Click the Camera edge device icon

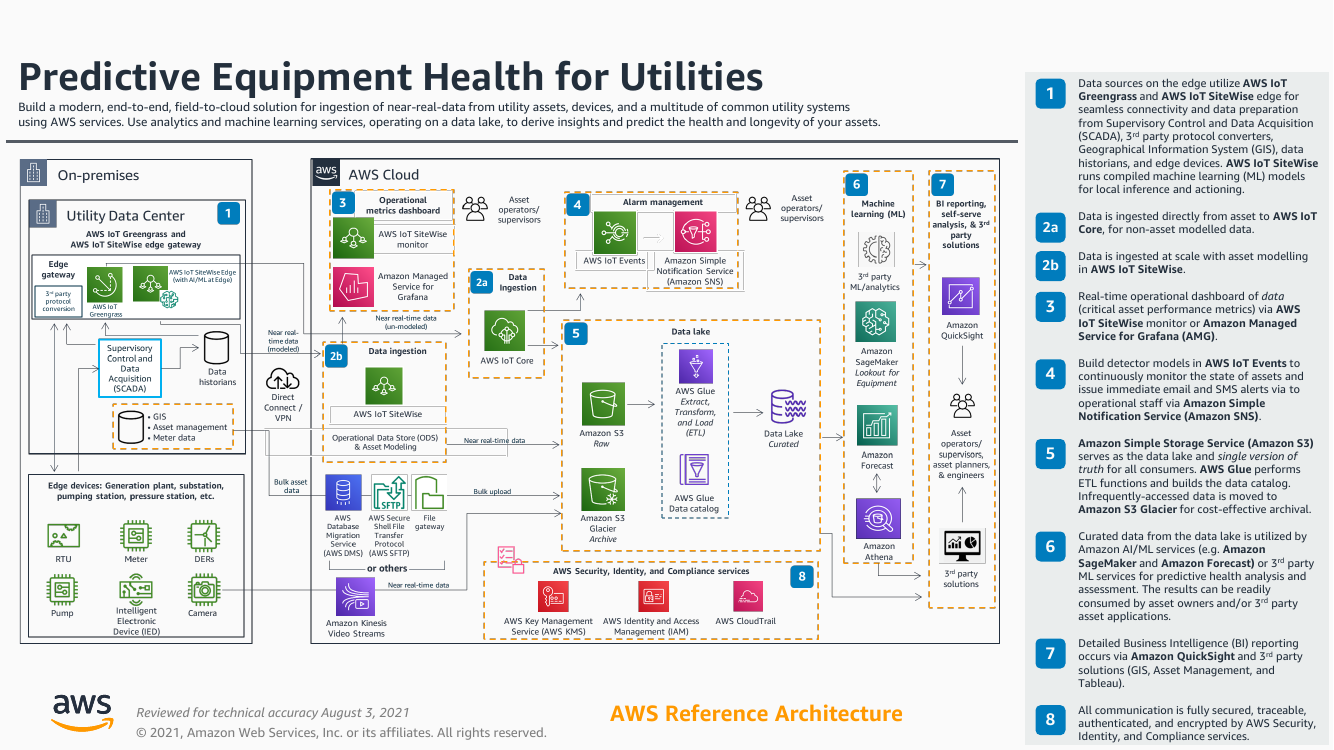[203, 590]
